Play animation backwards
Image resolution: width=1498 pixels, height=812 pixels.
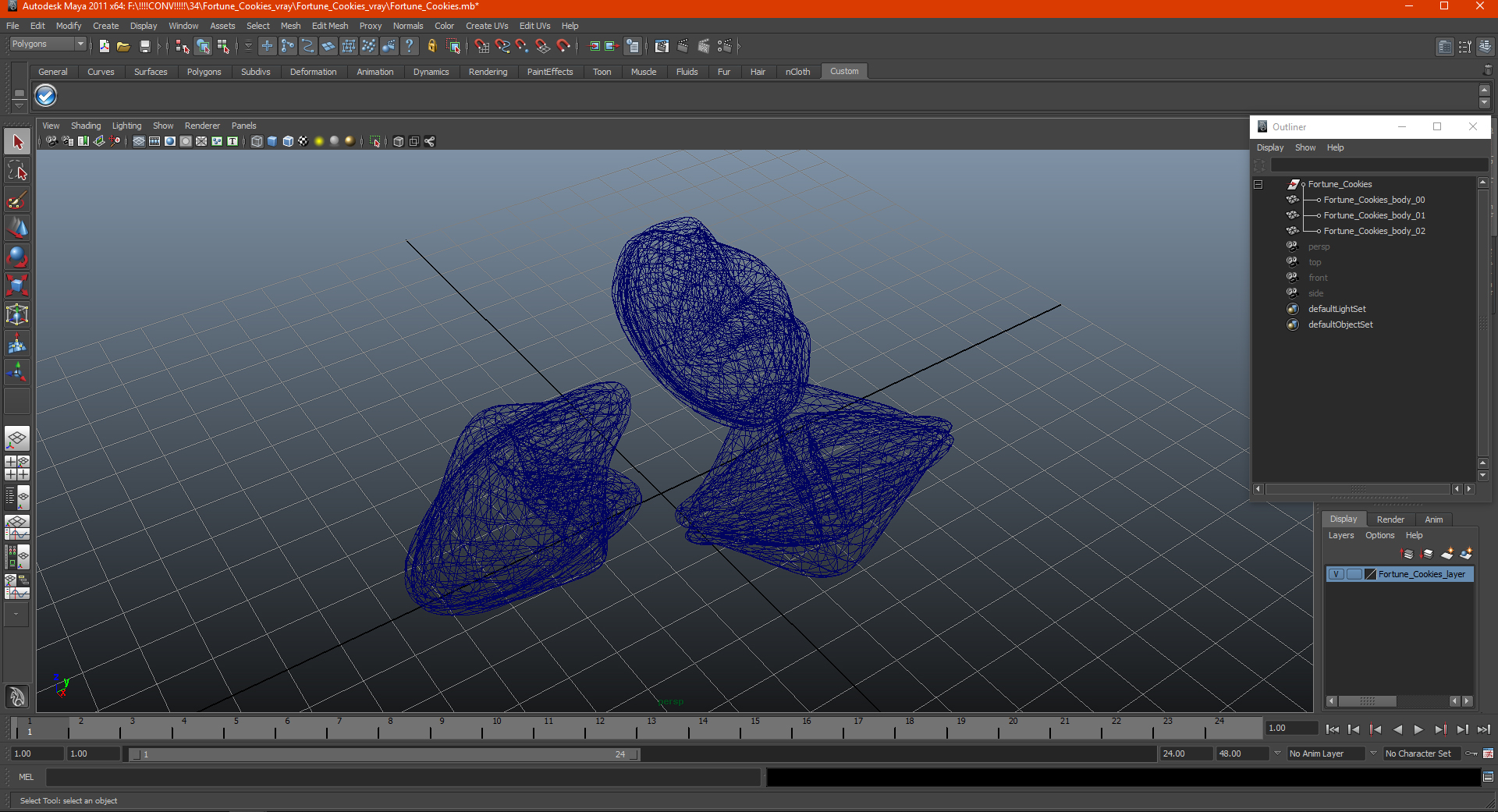pos(1397,729)
